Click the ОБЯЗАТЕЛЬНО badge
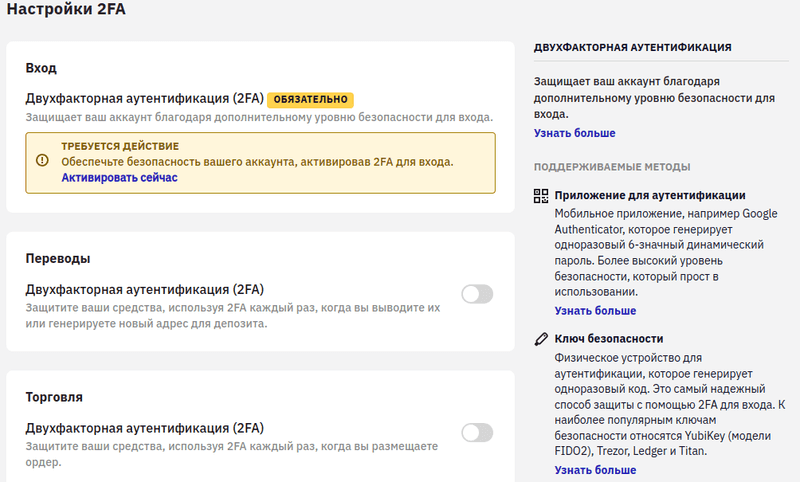Screen dimensions: 800x482 310,99
